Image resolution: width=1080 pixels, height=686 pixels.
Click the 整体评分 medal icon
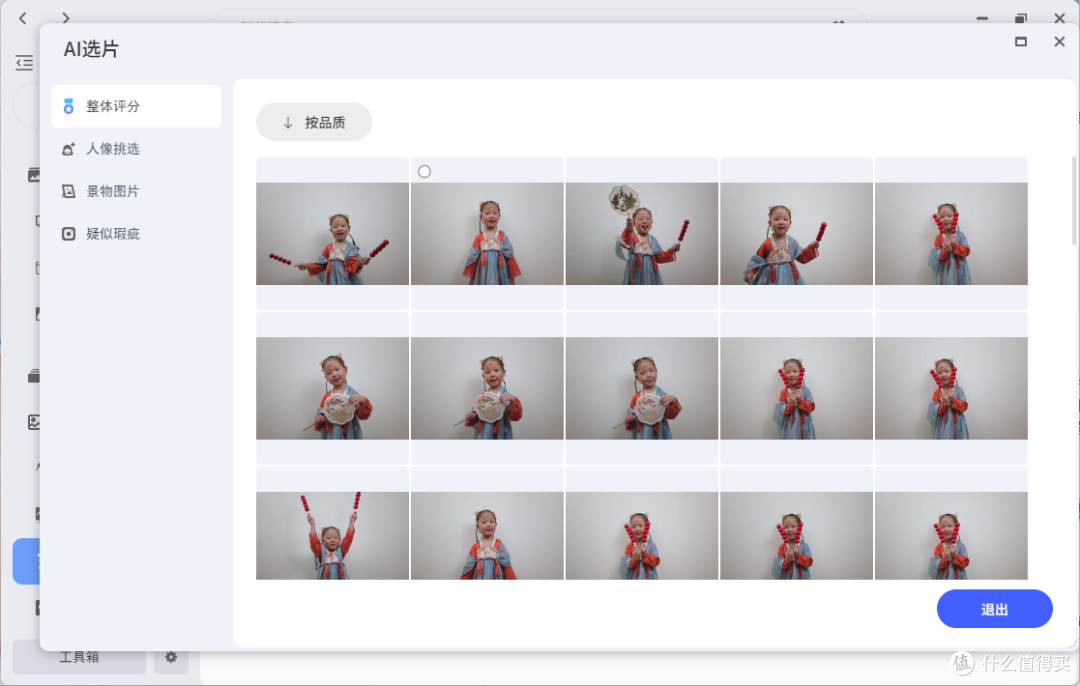tap(68, 106)
